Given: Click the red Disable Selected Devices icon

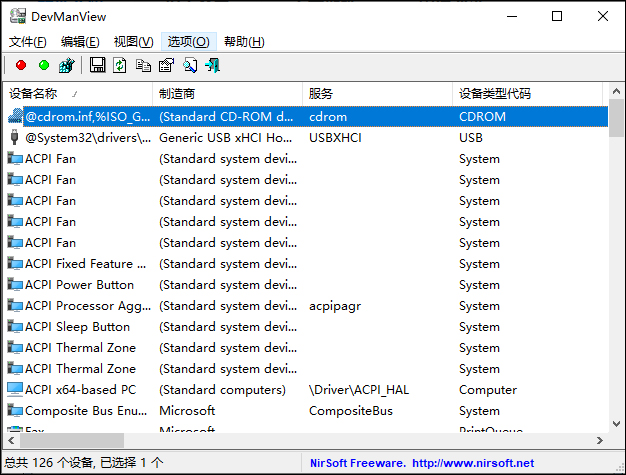Looking at the screenshot, I should [x=21, y=66].
